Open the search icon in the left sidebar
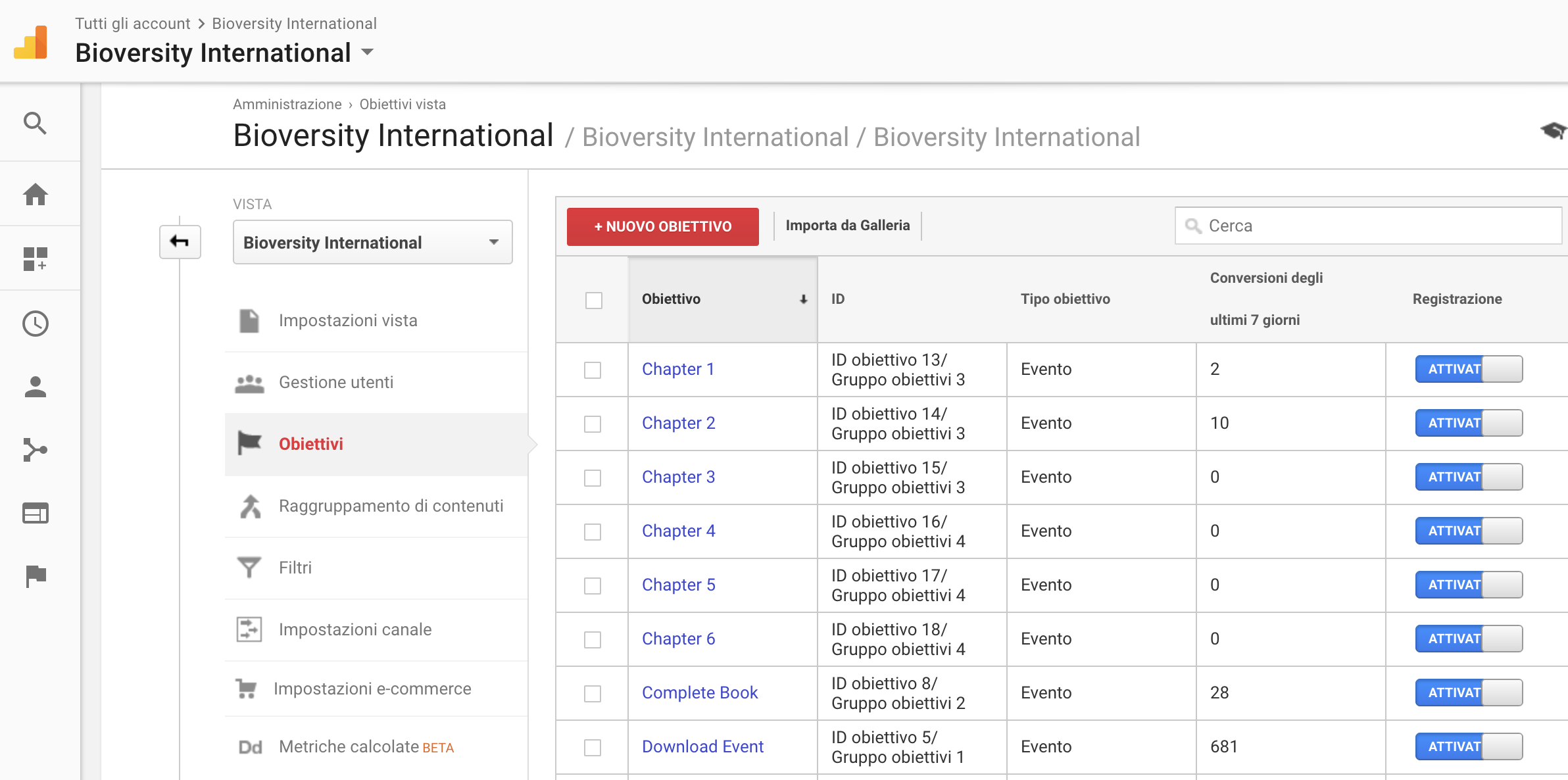The height and width of the screenshot is (780, 1568). click(x=35, y=123)
